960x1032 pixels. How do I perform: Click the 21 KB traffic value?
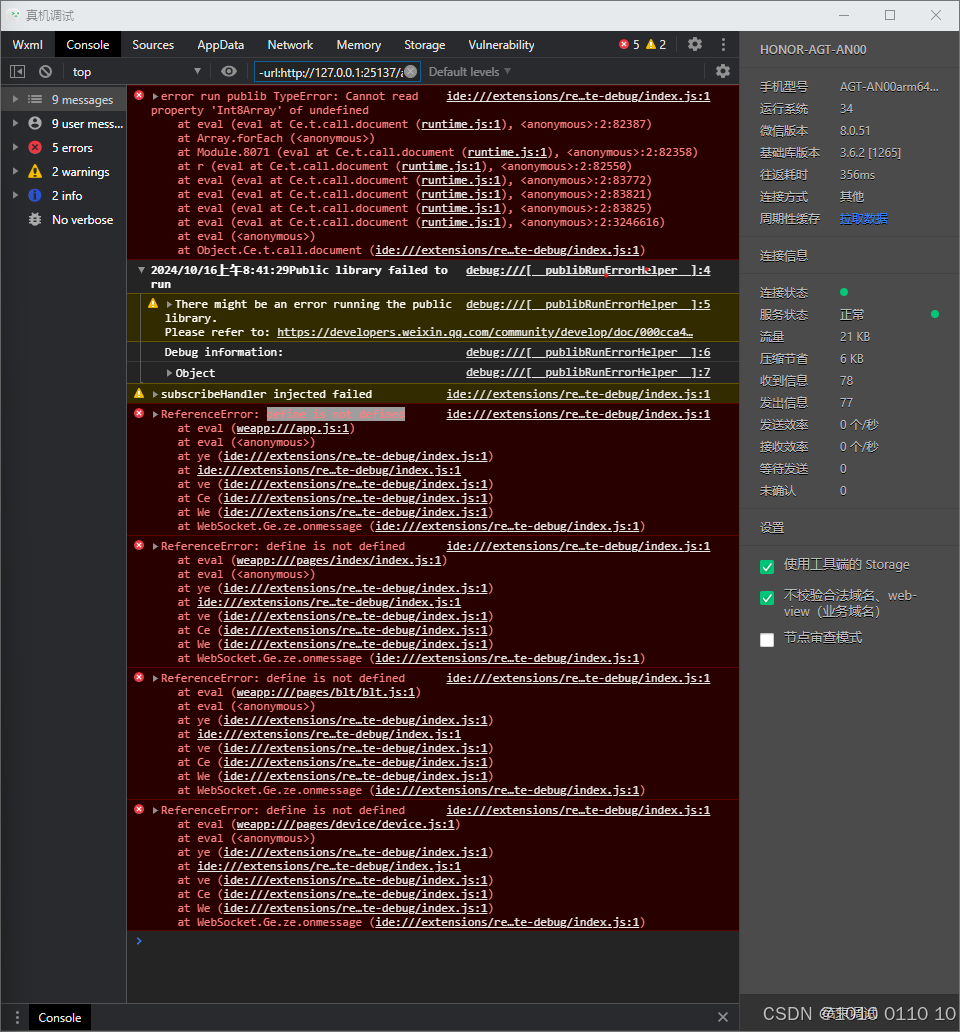[855, 336]
